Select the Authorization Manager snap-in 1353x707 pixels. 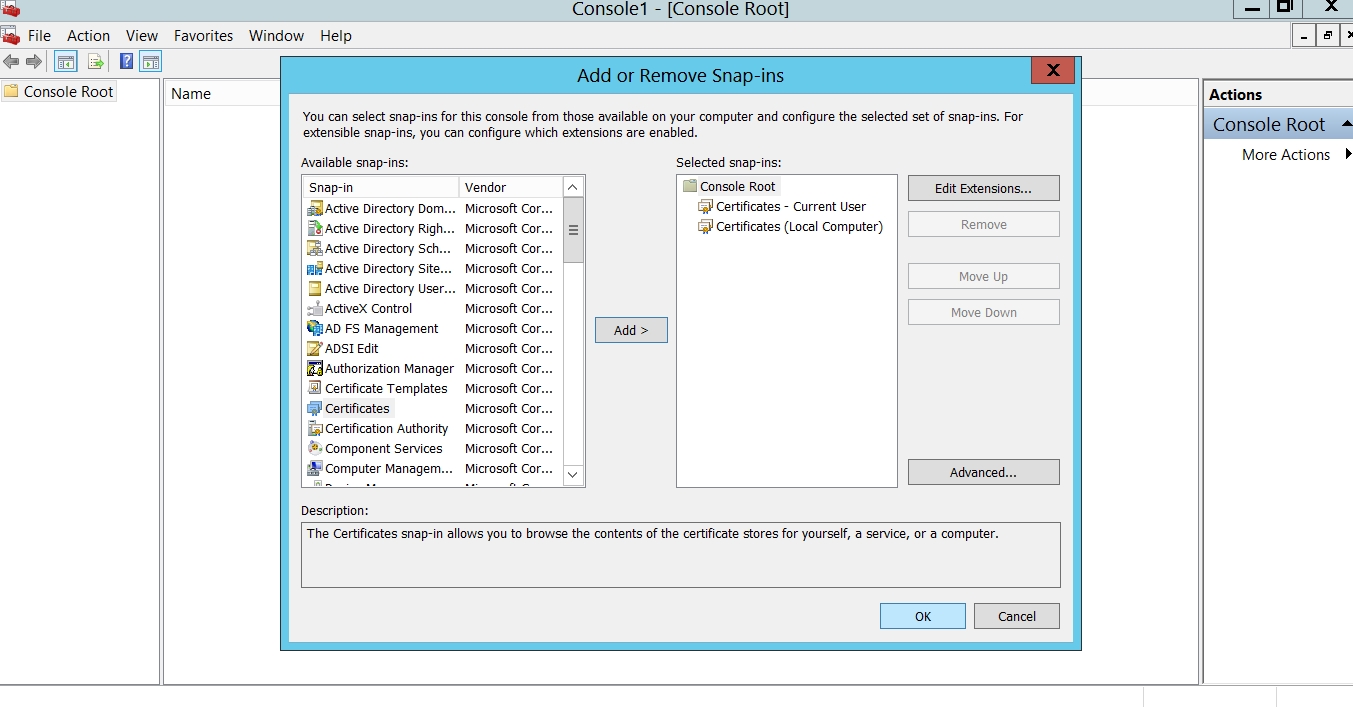tap(388, 369)
